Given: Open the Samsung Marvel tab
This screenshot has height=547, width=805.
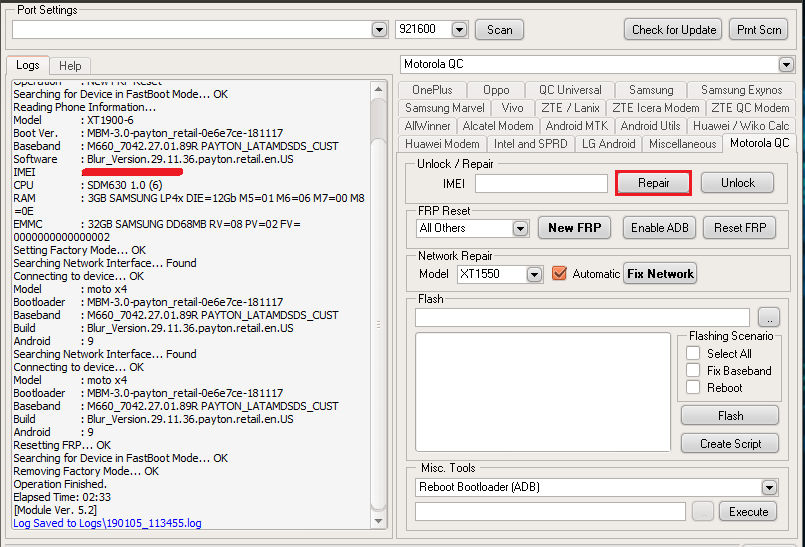Looking at the screenshot, I should tap(445, 108).
